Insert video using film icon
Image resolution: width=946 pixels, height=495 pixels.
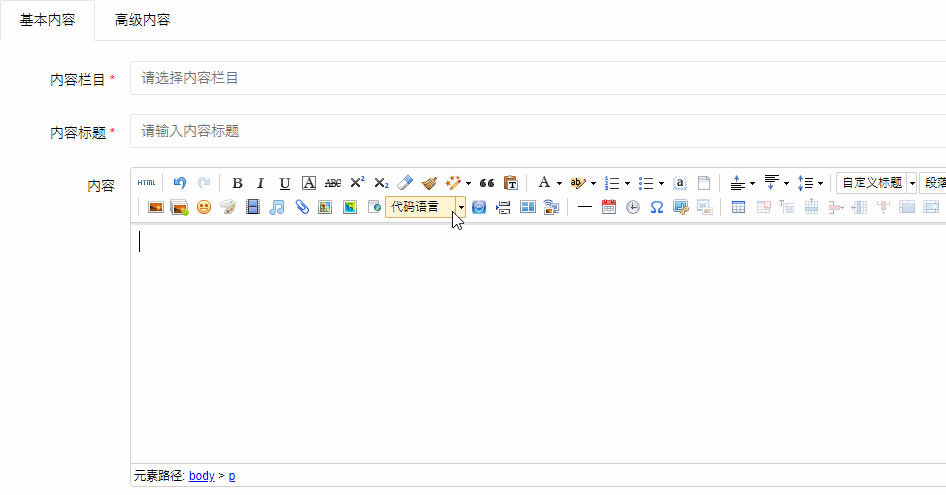tap(253, 207)
